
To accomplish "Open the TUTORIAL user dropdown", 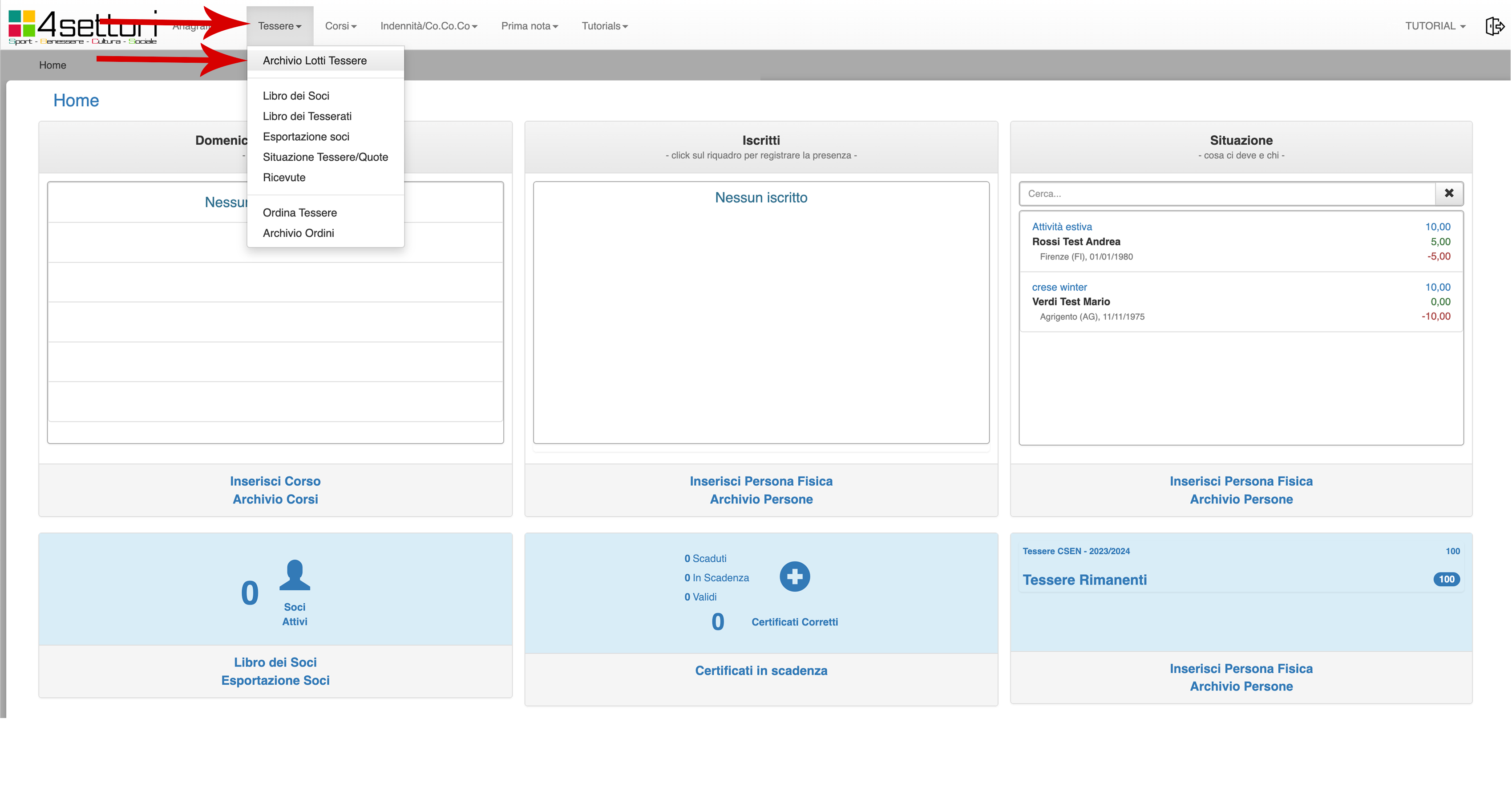I will point(1435,26).
